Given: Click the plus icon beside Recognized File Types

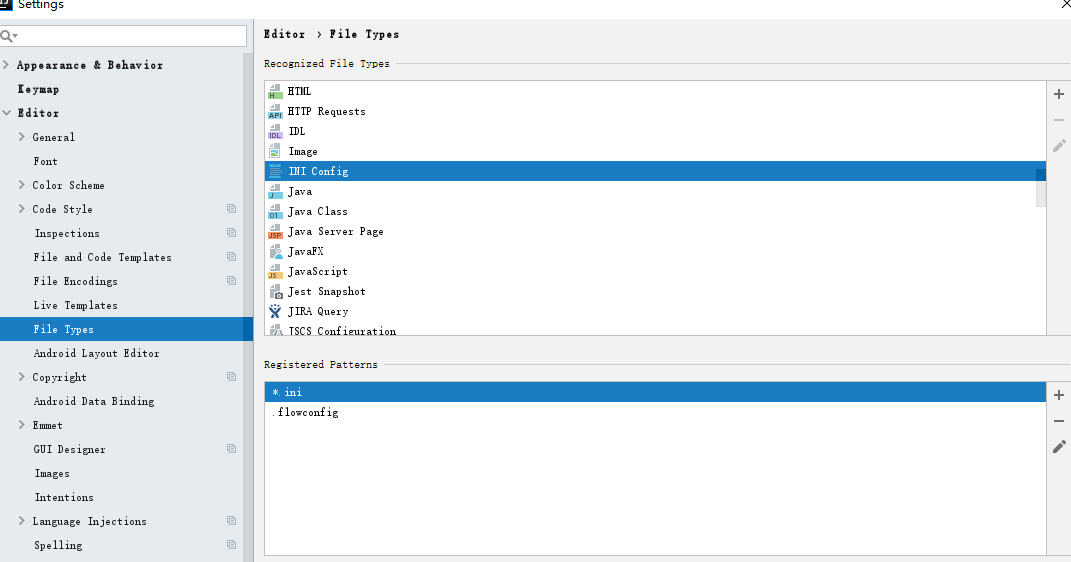Looking at the screenshot, I should coord(1059,95).
